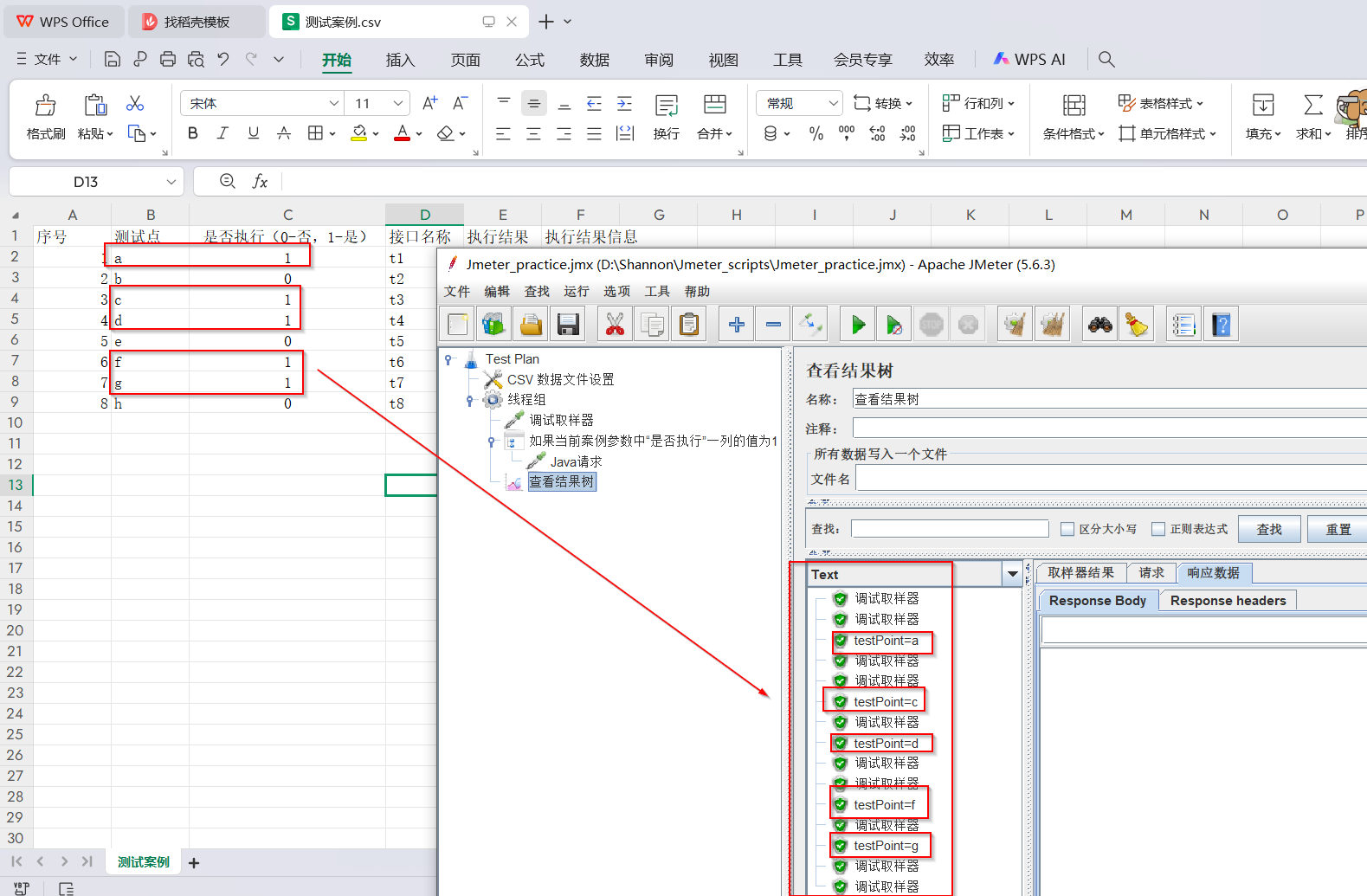The width and height of the screenshot is (1367, 896).
Task: Save the JMeter test plan via floppy icon
Action: coord(568,325)
